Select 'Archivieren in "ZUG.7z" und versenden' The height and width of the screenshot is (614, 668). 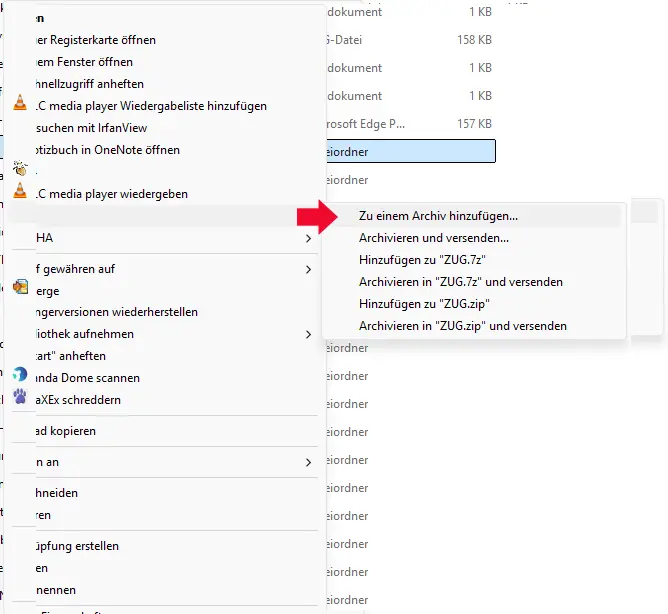pos(461,282)
